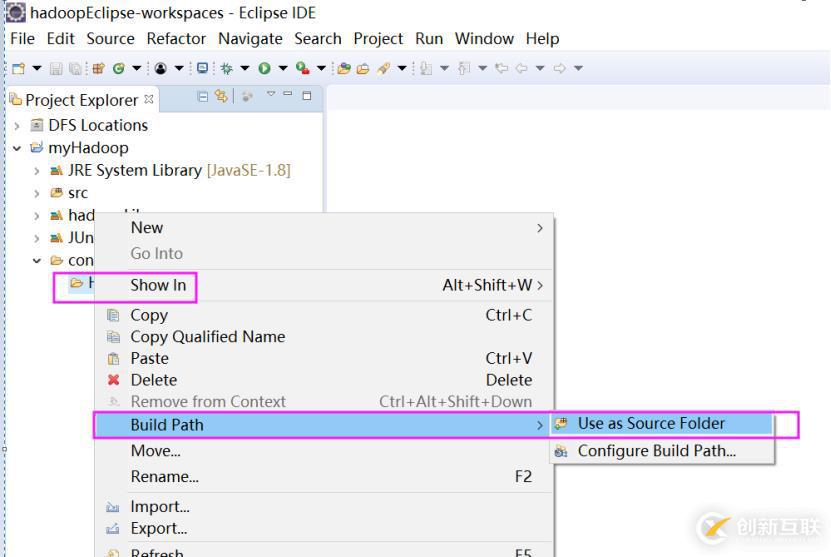Screen dimensions: 831x557
Task: Open the Project Explorer View Menu triangle
Action: pyautogui.click(x=270, y=97)
